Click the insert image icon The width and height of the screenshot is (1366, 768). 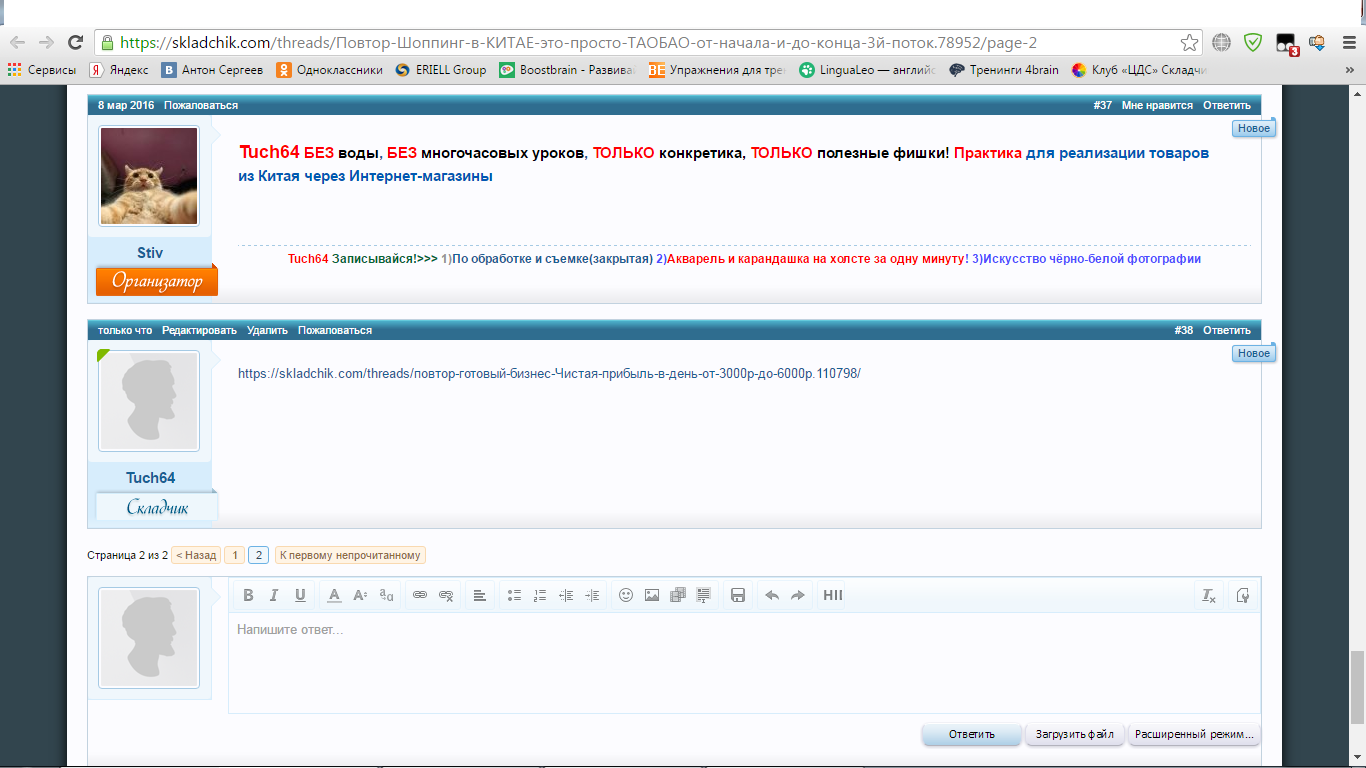652,595
